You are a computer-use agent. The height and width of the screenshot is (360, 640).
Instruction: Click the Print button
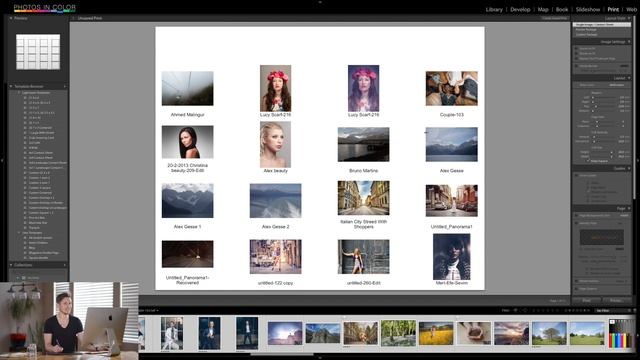click(587, 300)
